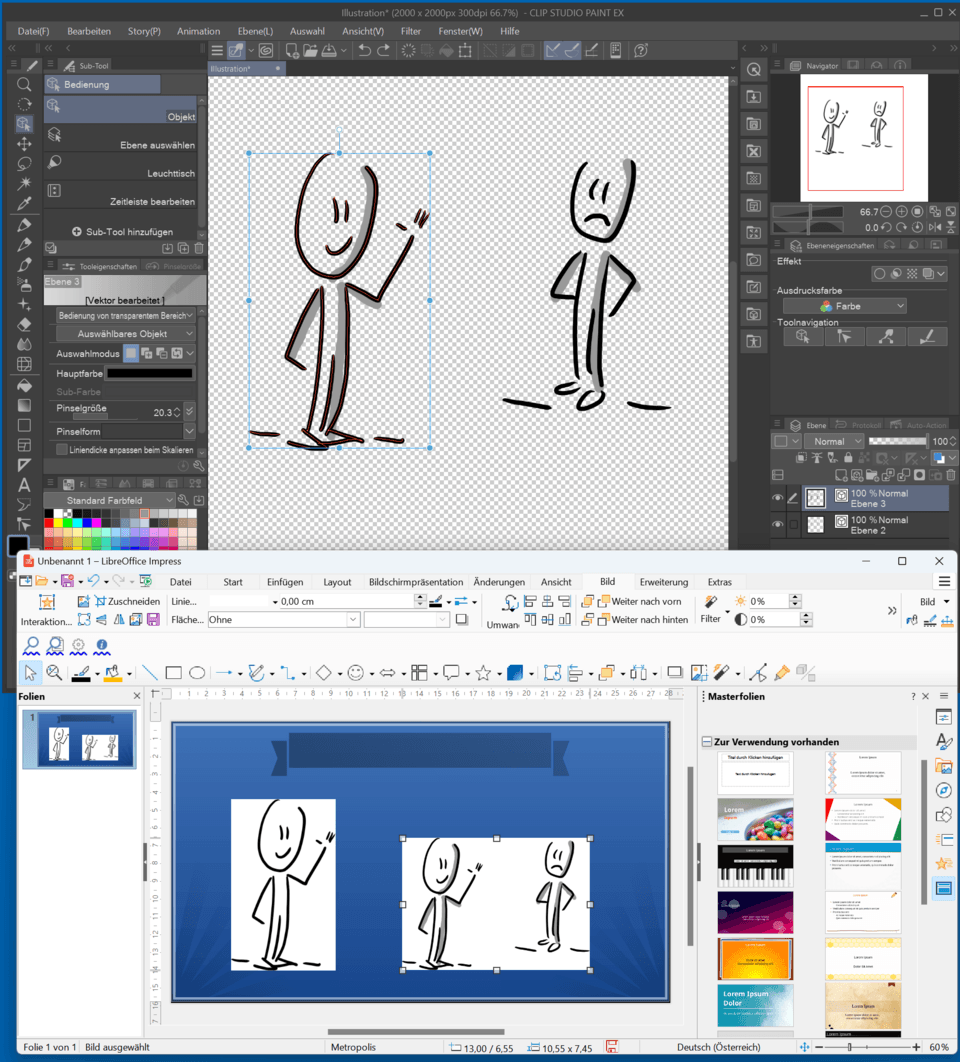
Task: Select the Text tool in Clip Studio
Action: point(24,485)
